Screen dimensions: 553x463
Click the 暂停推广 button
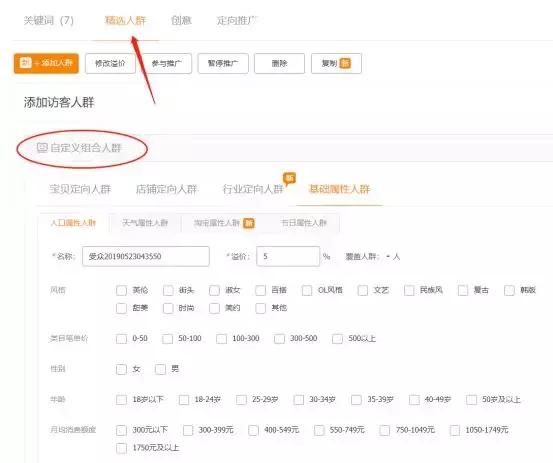(x=223, y=63)
